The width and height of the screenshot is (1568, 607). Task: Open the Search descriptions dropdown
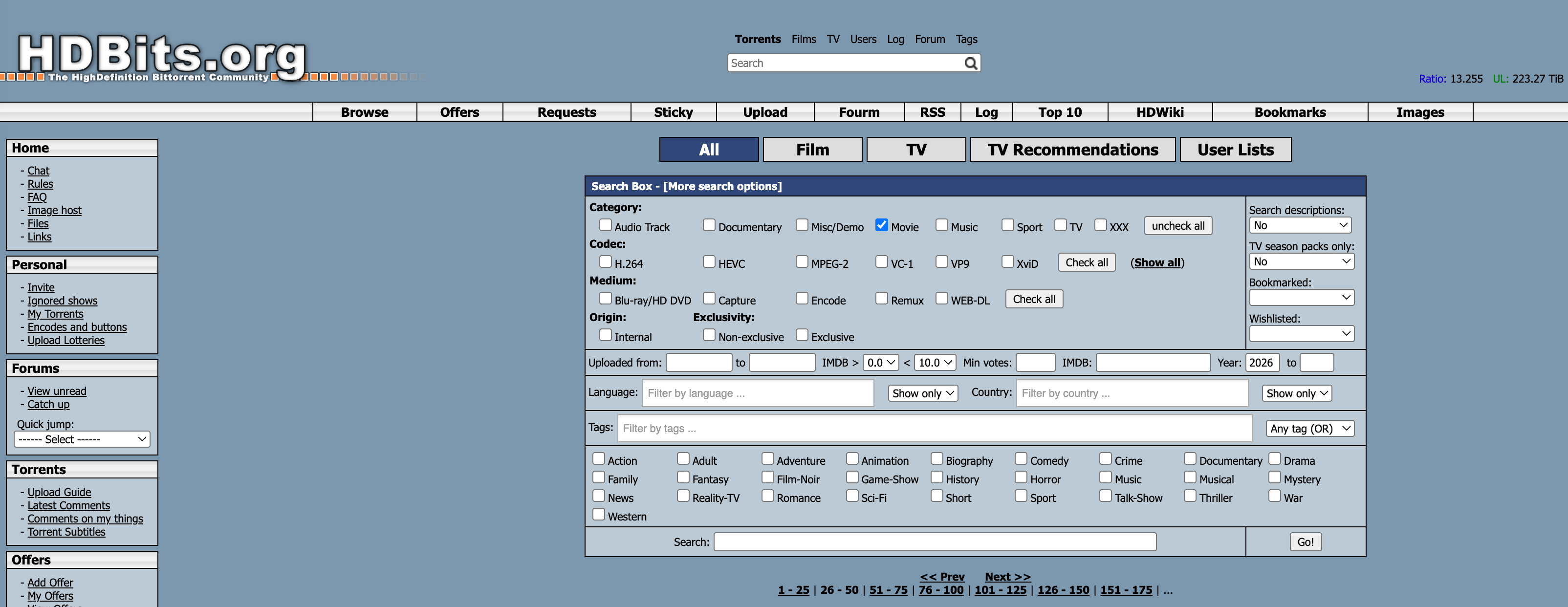coord(1301,225)
